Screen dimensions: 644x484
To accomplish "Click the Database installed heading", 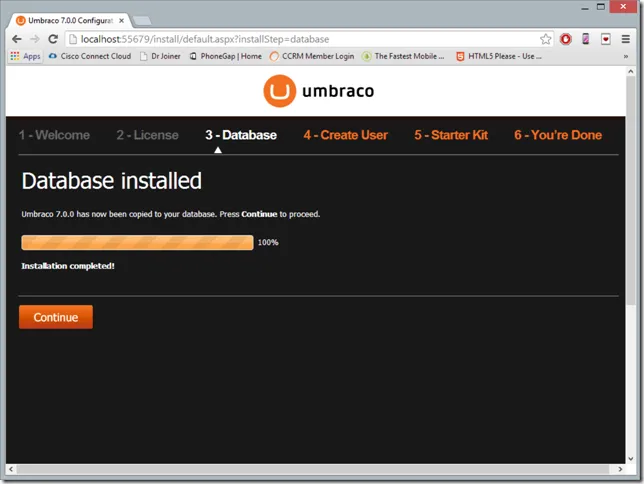I will [x=112, y=181].
